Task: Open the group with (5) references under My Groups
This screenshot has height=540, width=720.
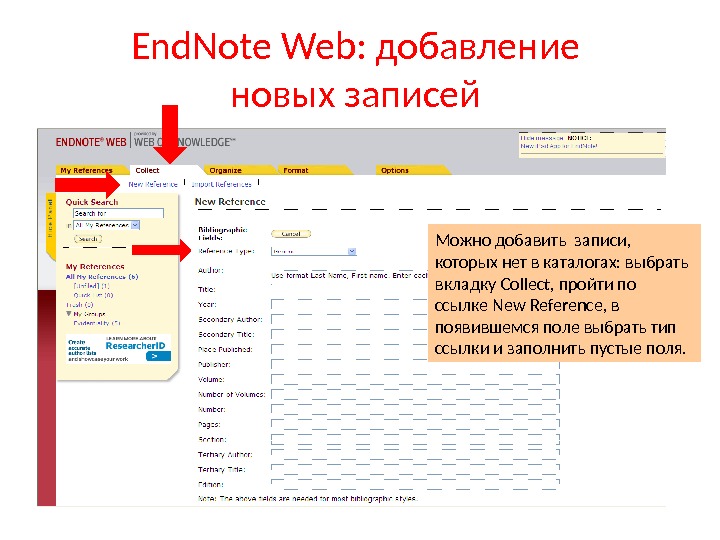Action: (97, 323)
